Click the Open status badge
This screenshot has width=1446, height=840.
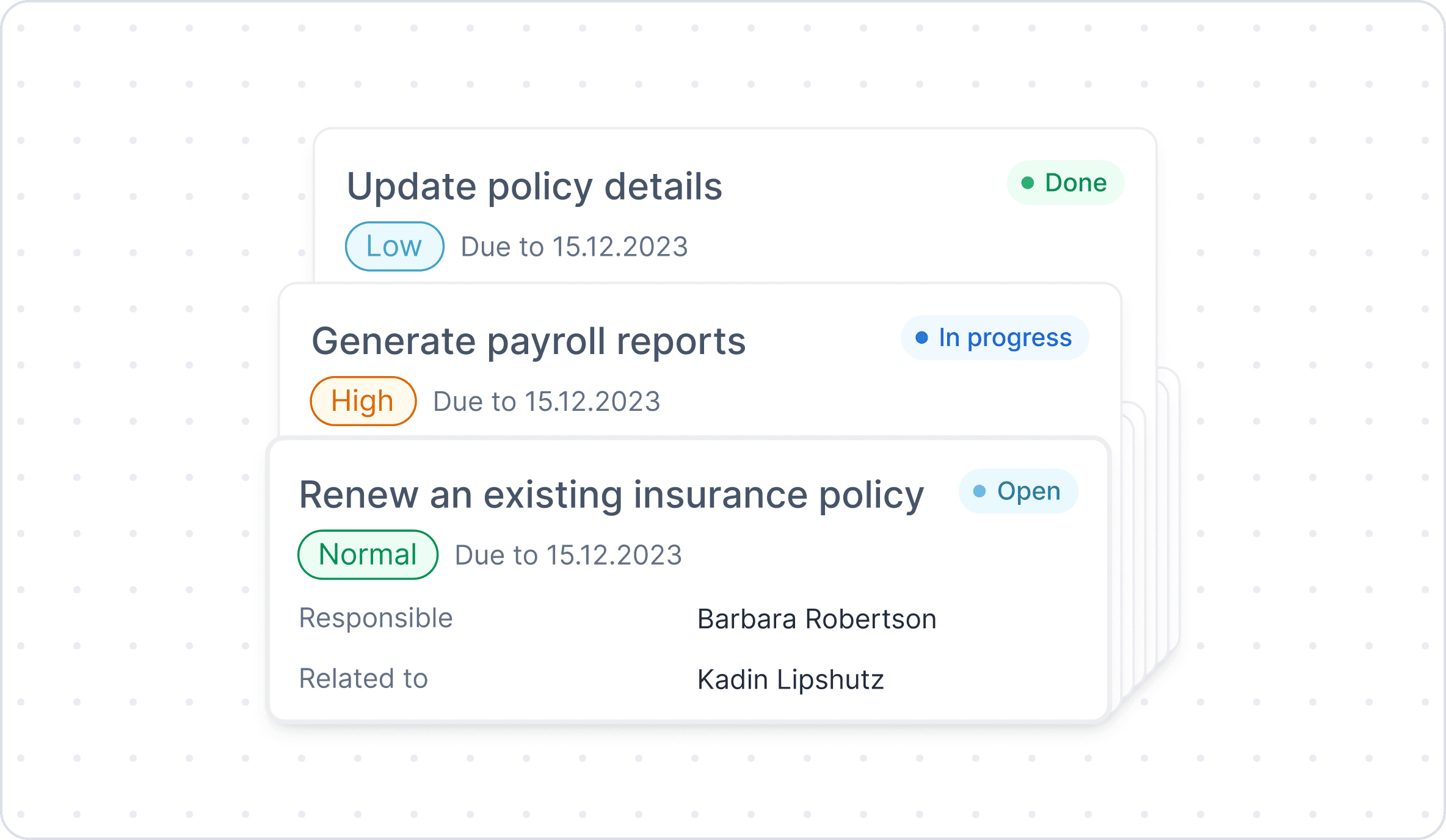point(1018,491)
